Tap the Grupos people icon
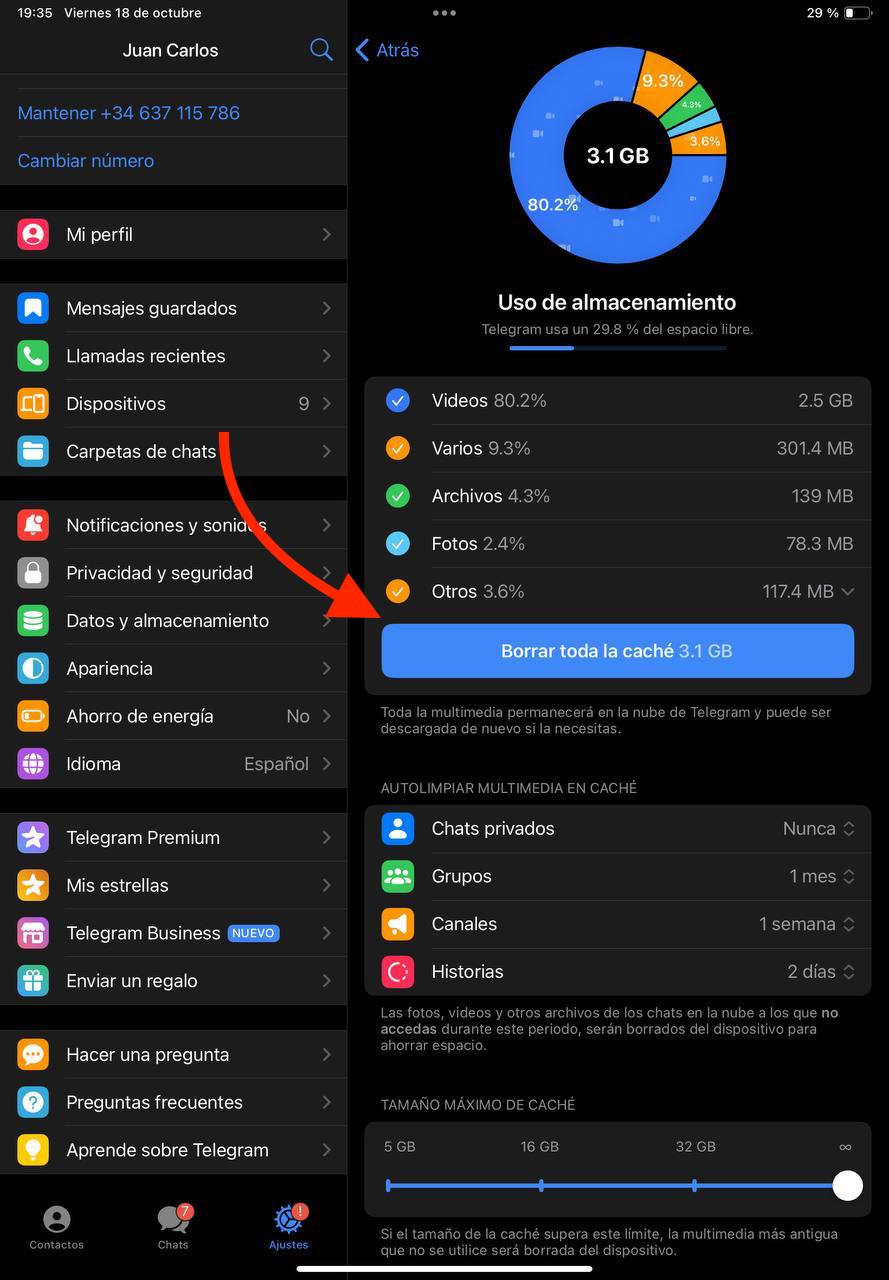Screen dimensions: 889x1280 (398, 876)
